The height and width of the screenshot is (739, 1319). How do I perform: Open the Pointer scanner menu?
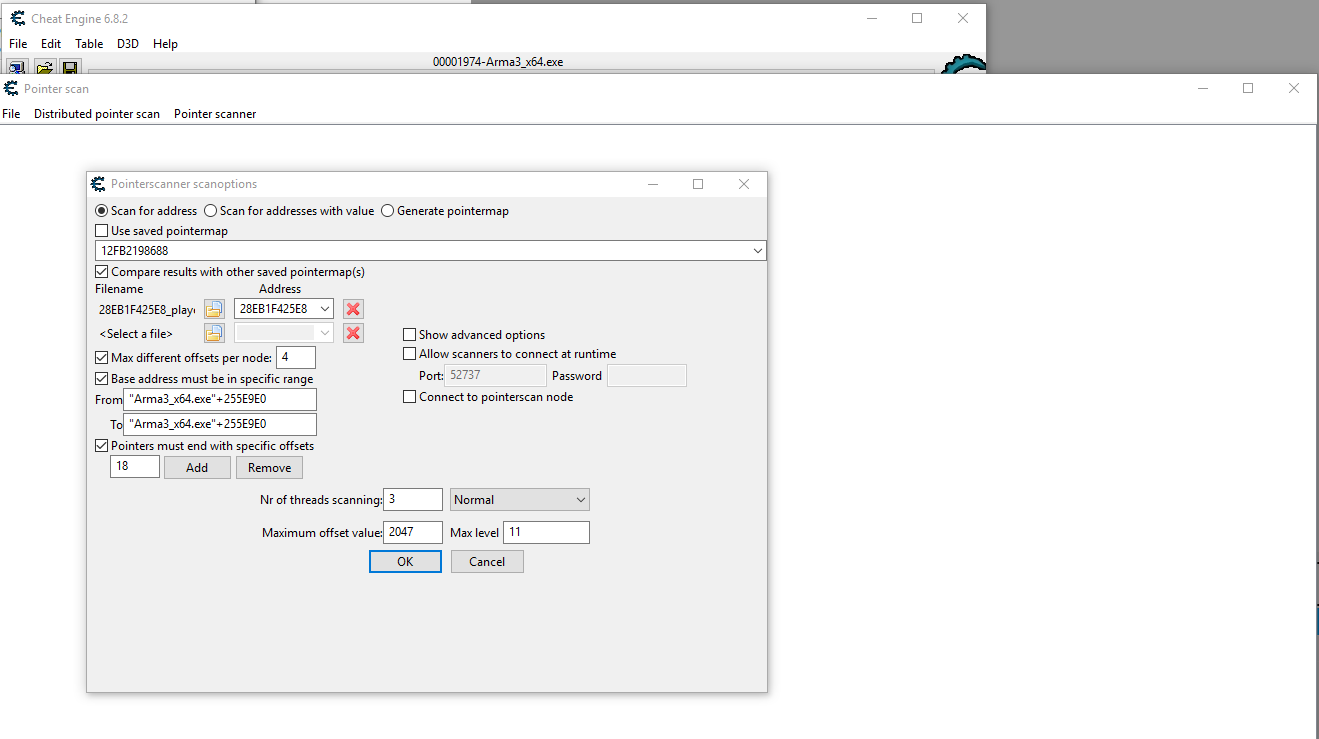click(x=215, y=114)
